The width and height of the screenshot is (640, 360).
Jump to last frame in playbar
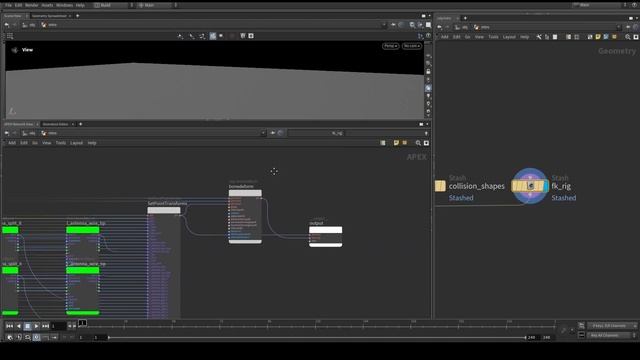tap(45, 326)
